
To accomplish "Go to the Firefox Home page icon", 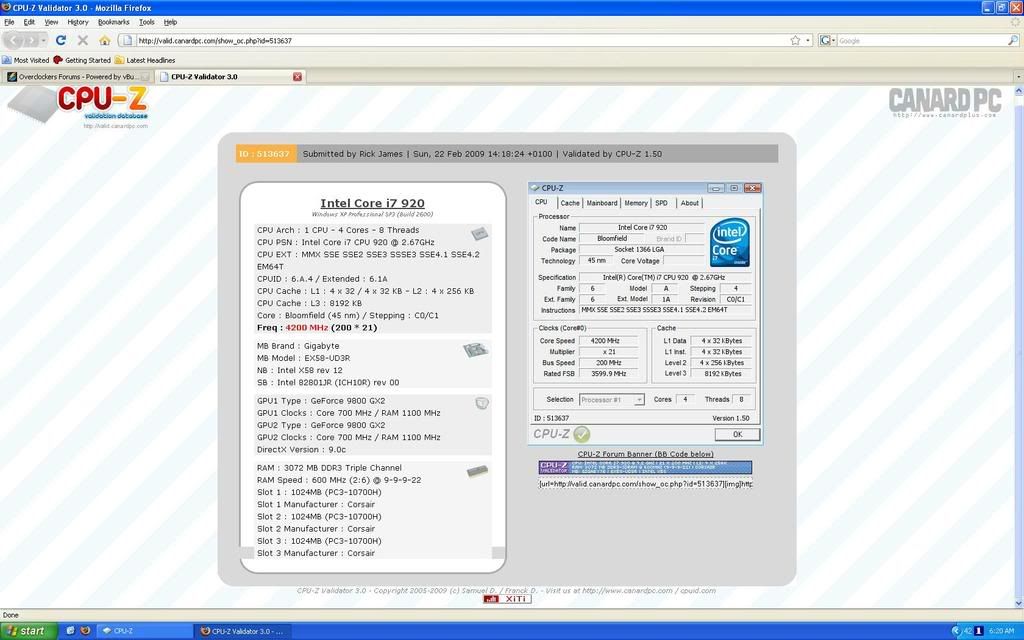I will [105, 40].
